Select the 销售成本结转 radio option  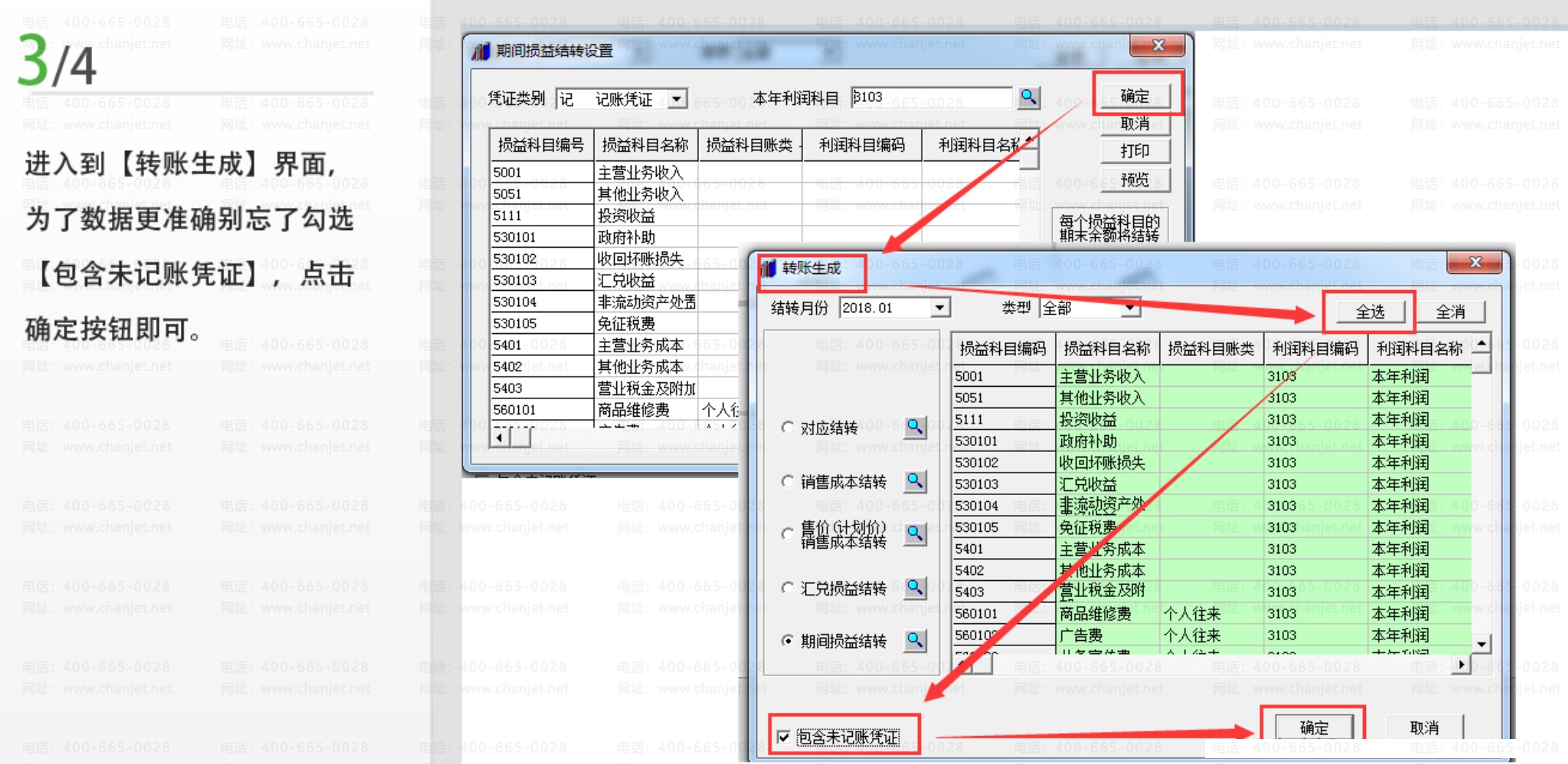(x=788, y=481)
